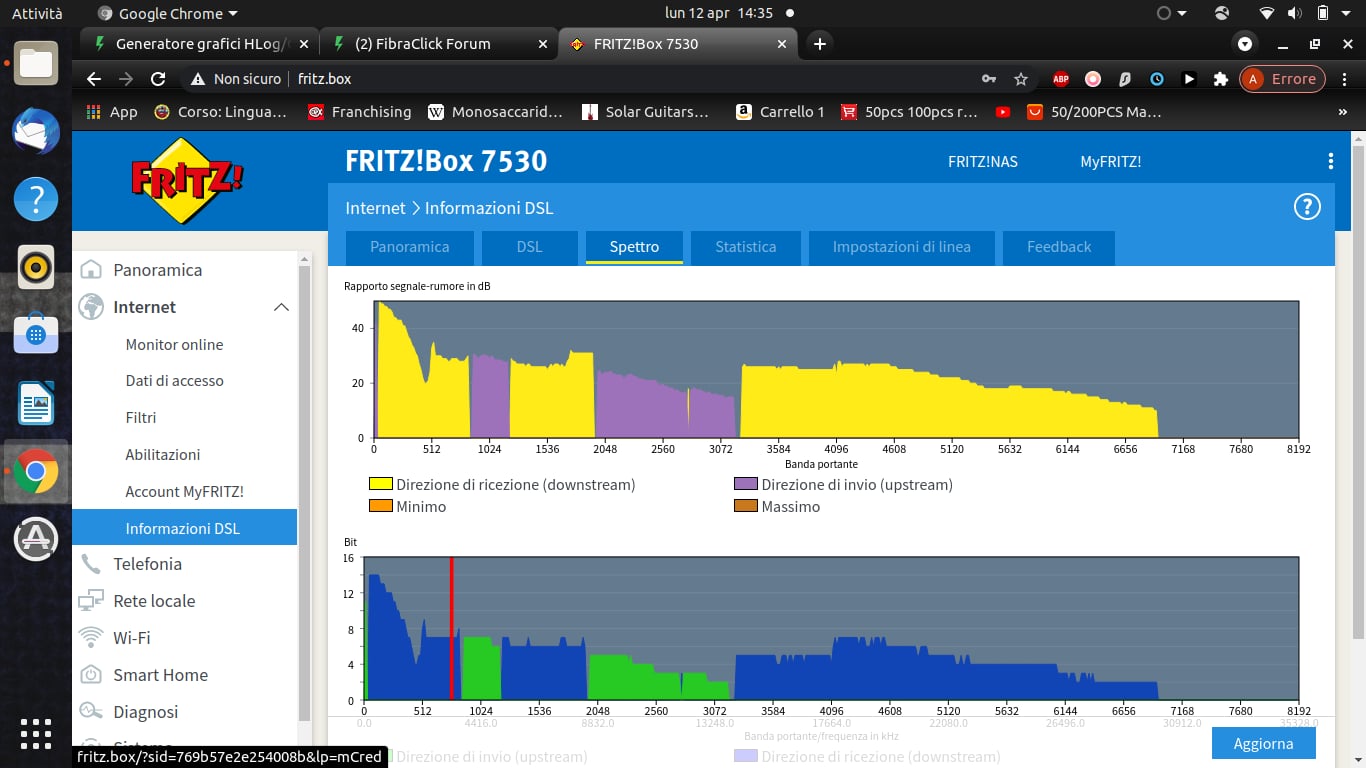Collapse the Internet menu section
1366x768 pixels.
coord(281,307)
